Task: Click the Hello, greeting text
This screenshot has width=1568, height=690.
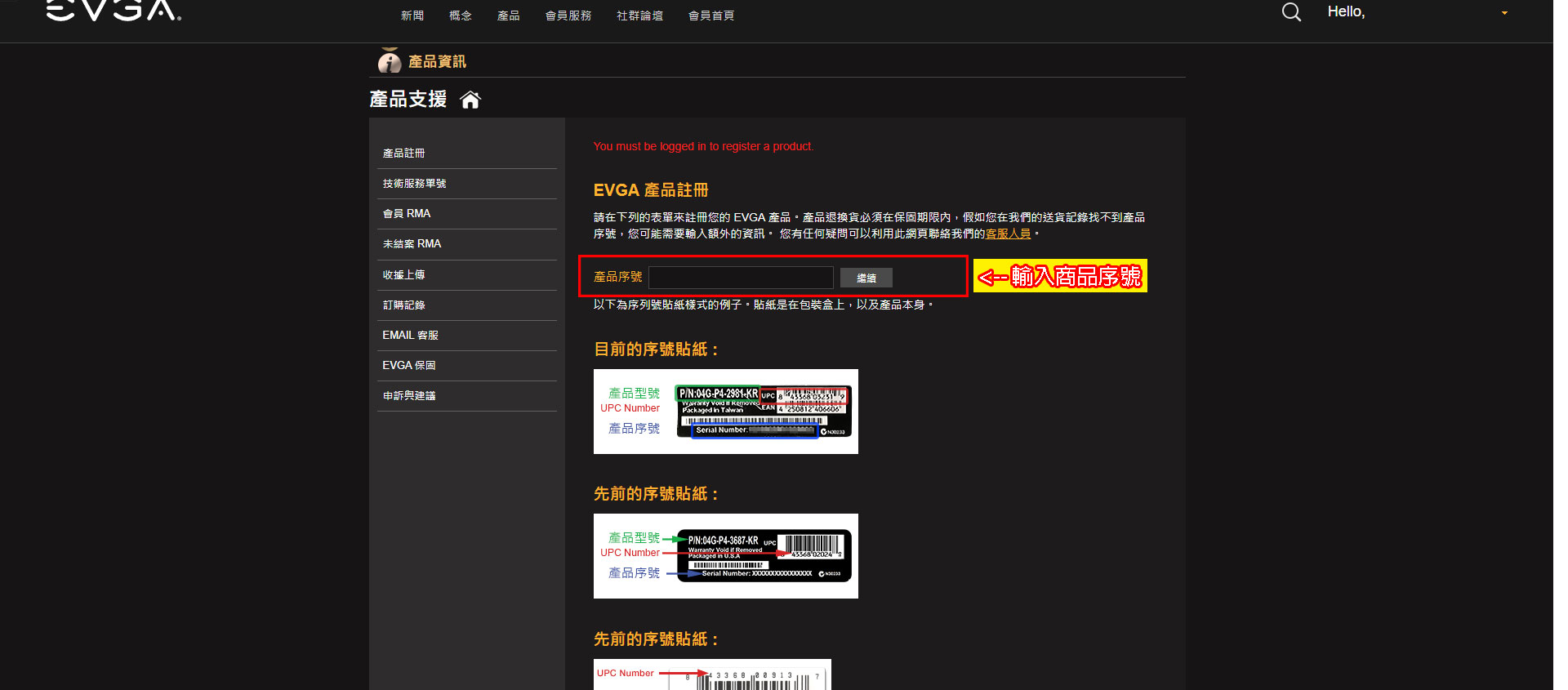Action: 1346,12
